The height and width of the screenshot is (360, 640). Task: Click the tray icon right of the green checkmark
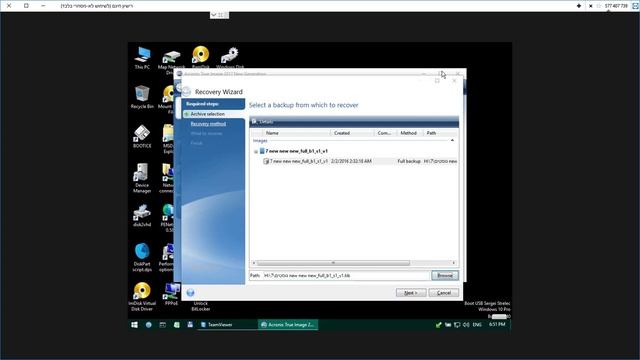click(x=448, y=325)
